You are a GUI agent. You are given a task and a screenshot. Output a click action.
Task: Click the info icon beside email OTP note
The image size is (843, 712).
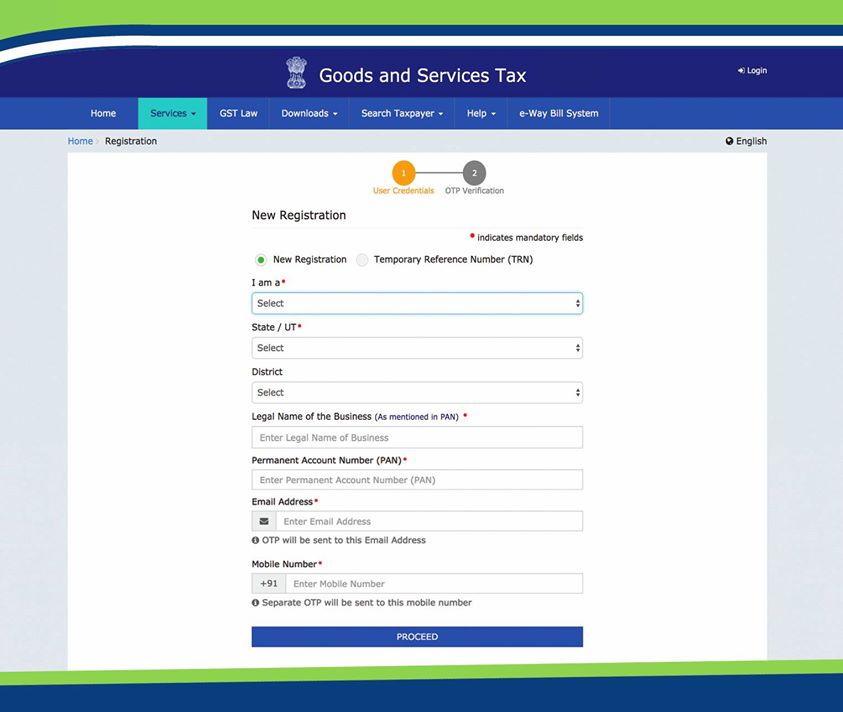click(255, 540)
